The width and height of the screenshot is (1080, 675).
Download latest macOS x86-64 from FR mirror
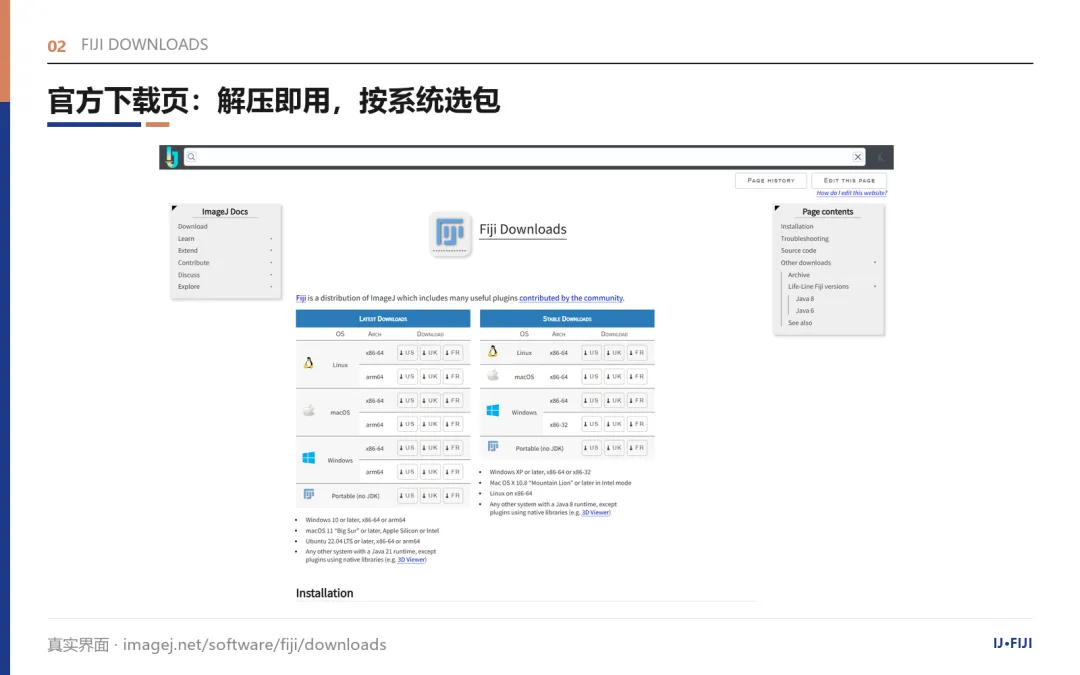[453, 400]
